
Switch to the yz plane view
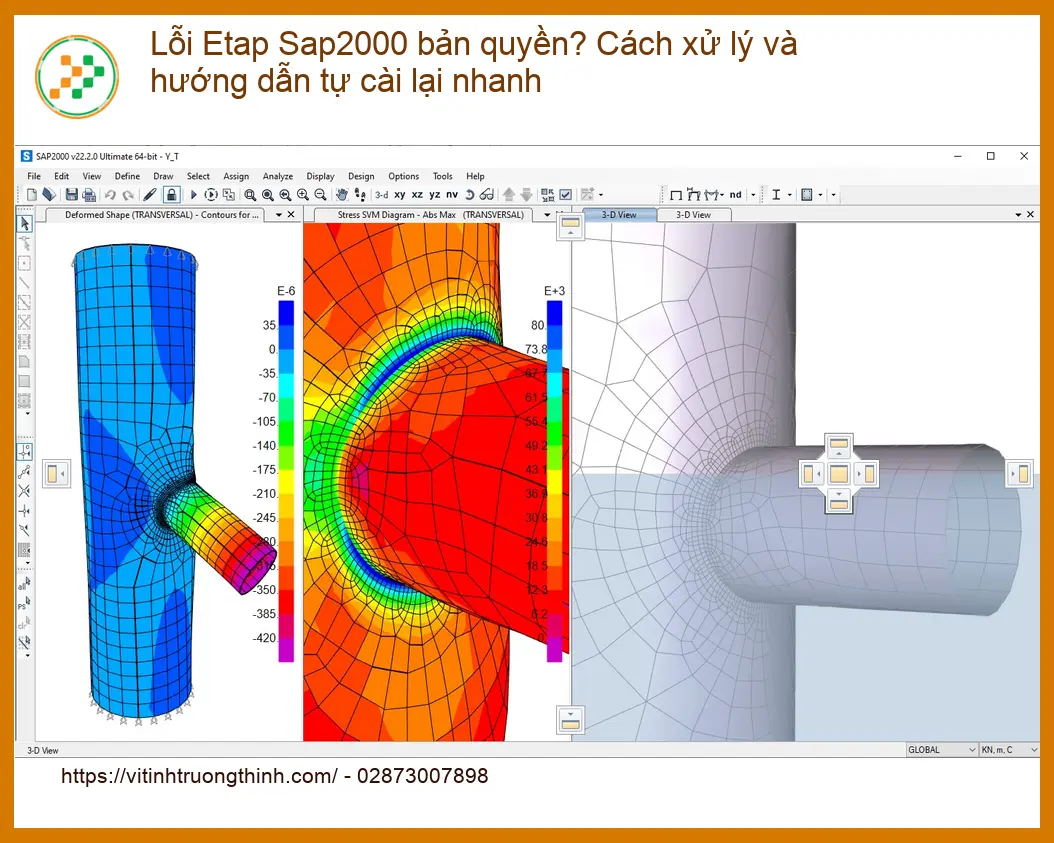pos(435,195)
